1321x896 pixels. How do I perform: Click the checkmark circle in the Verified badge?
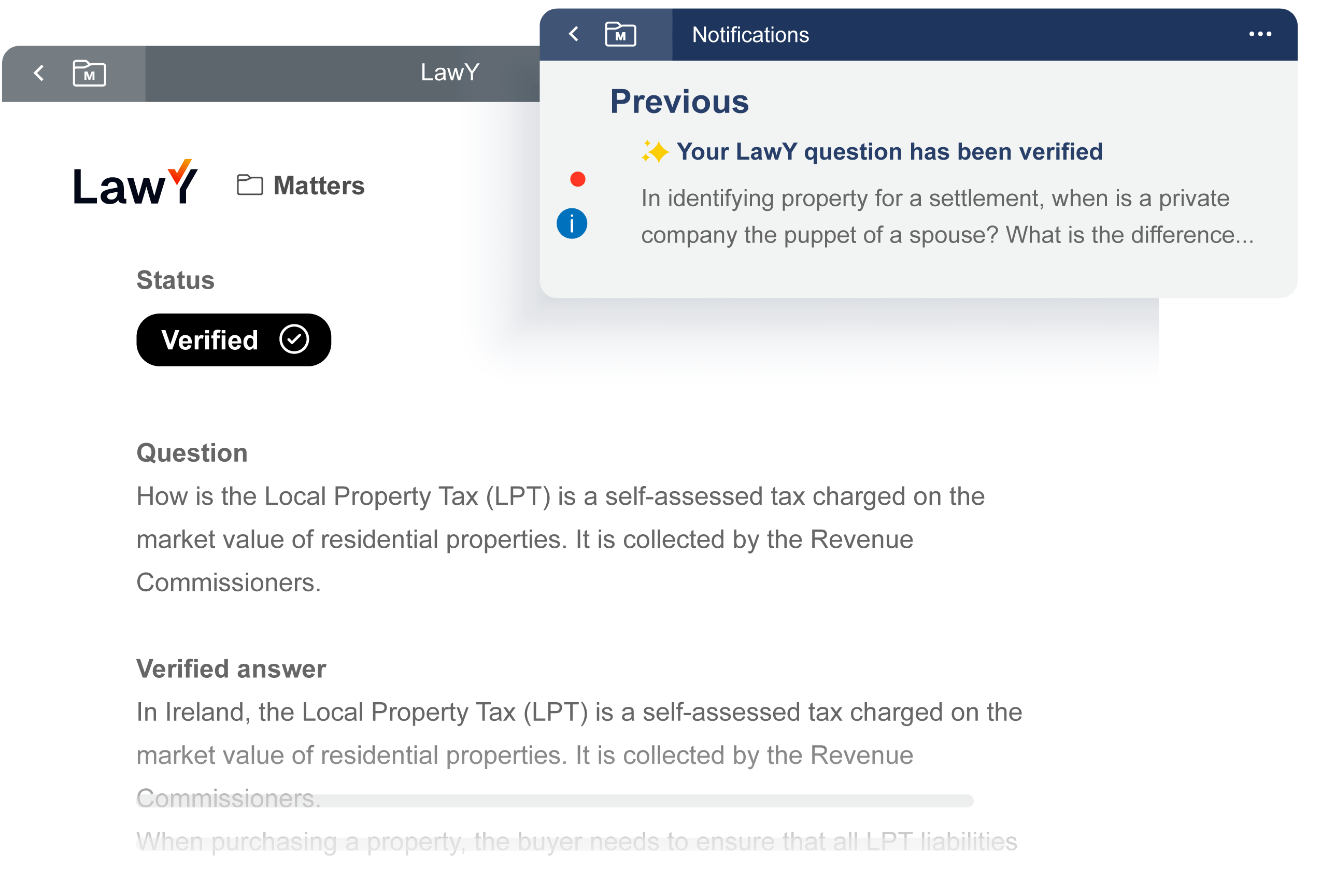click(294, 339)
